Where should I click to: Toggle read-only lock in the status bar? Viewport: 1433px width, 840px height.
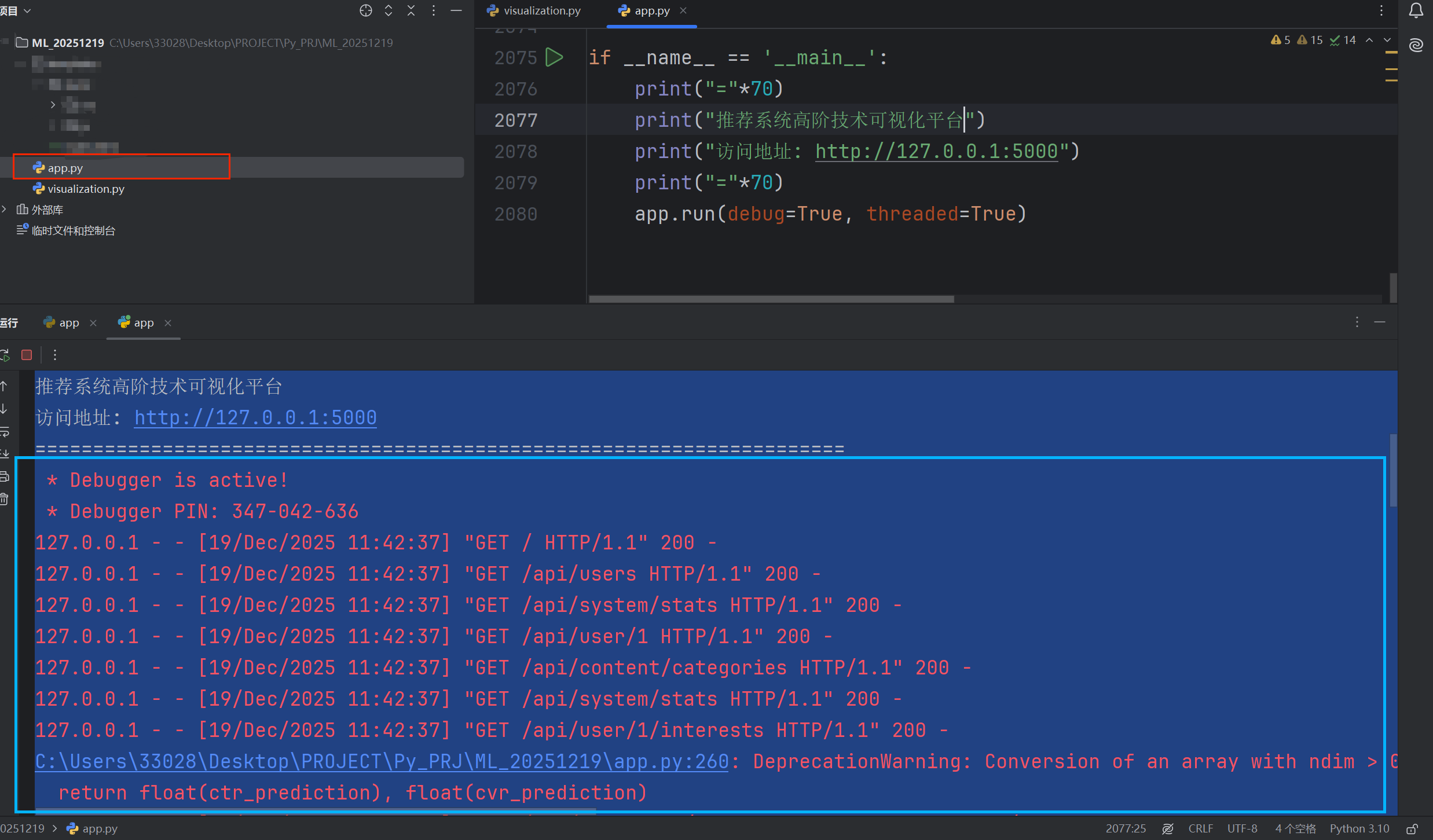pos(1412,828)
